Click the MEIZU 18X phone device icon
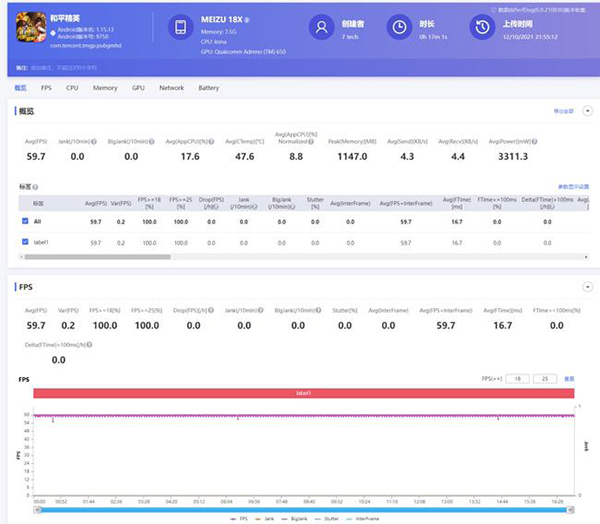Screen dimensions: 600x524 [x=180, y=28]
